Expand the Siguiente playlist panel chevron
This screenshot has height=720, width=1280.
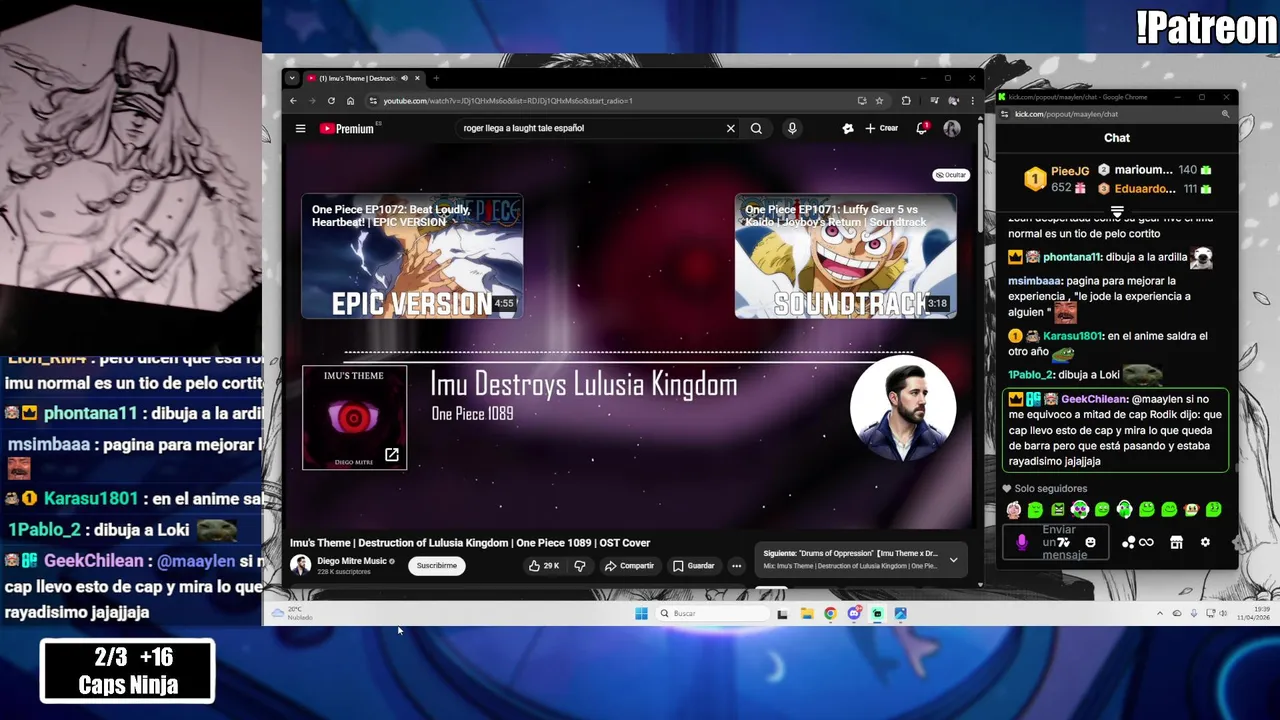pos(953,560)
